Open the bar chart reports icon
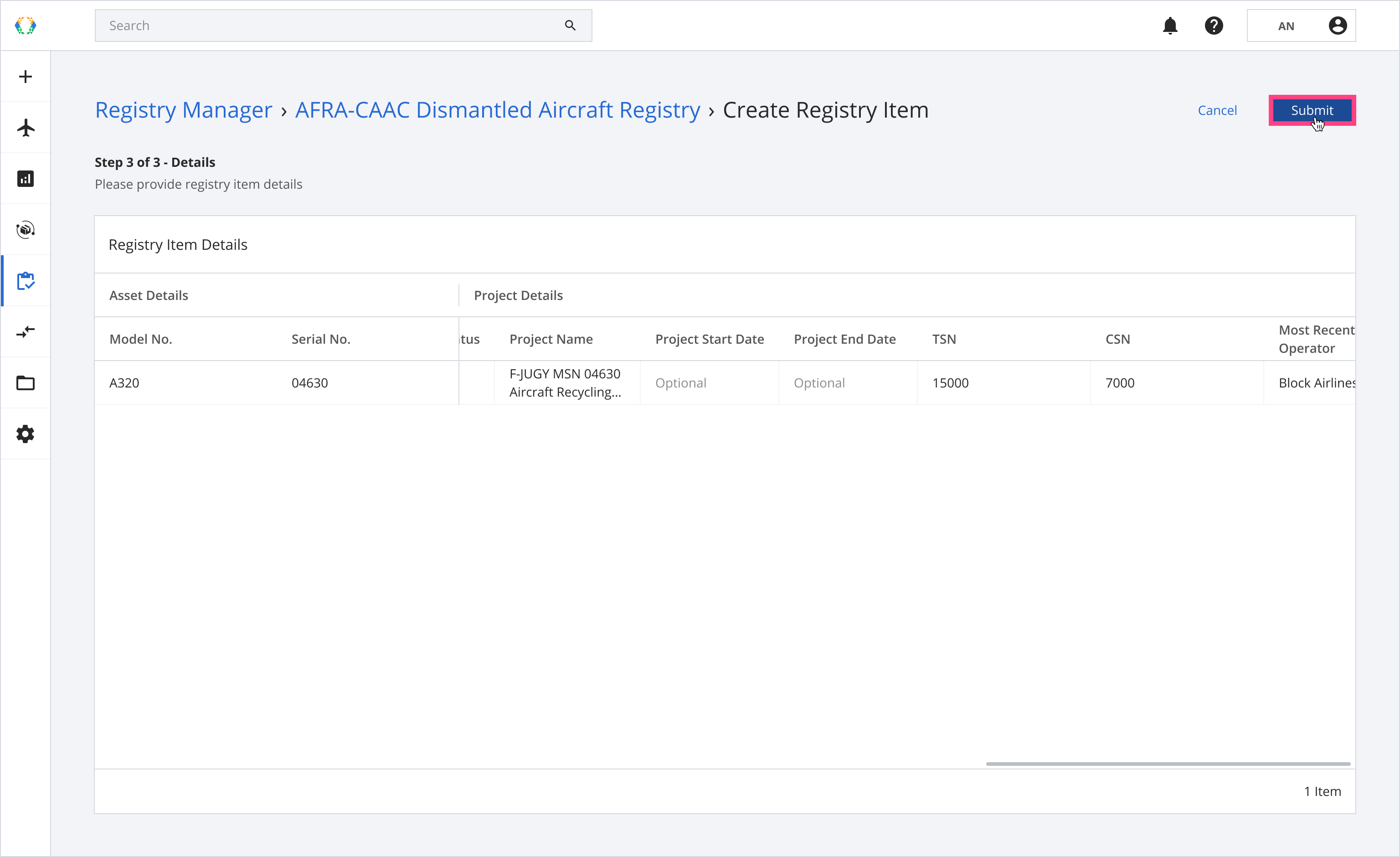This screenshot has width=1400, height=857. 26,178
